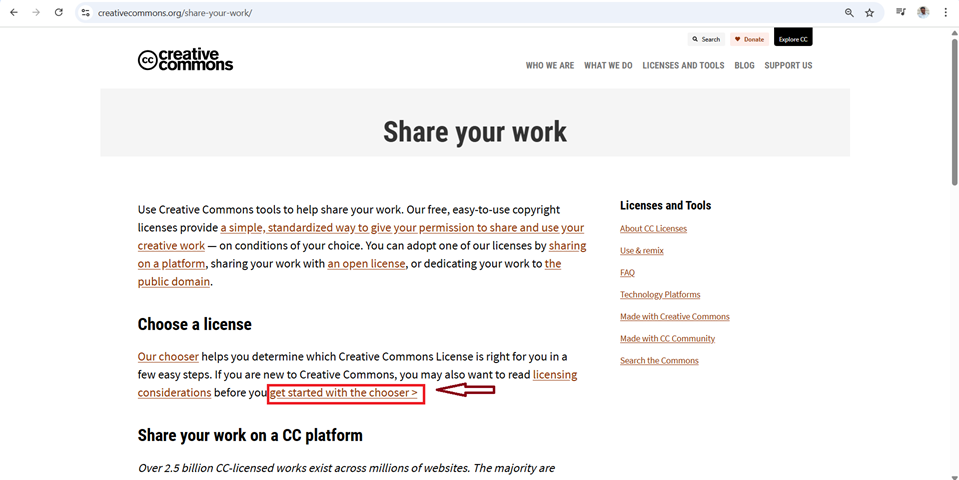Open the zoom magnifier in address bar
Viewport: 959px width, 480px height.
[x=849, y=12]
